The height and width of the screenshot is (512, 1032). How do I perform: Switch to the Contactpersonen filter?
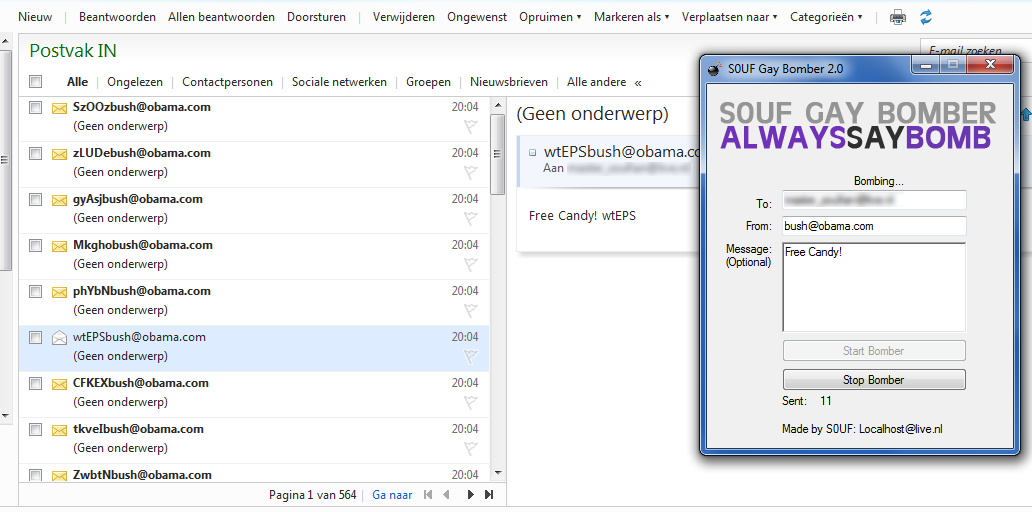228,82
